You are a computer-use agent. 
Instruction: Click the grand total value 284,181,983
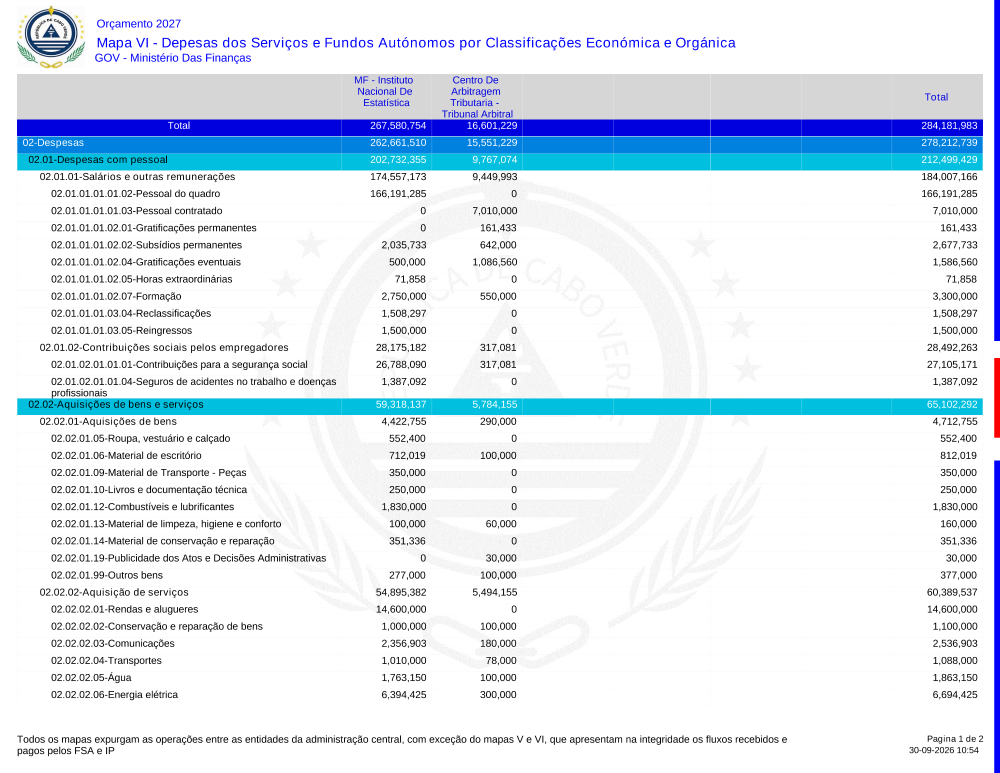click(x=949, y=126)
